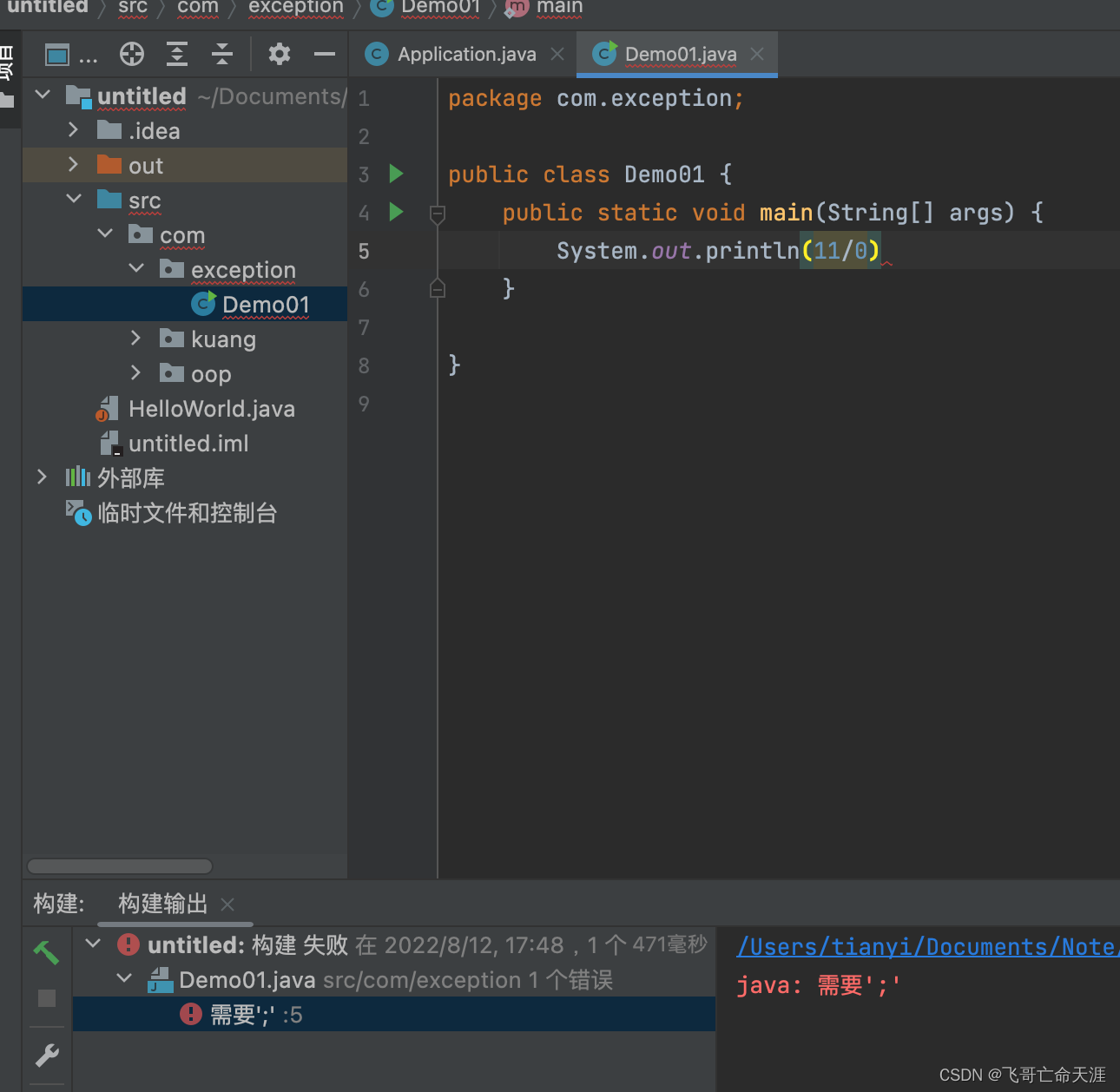
Task: Collapse all items in project tree
Action: point(222,54)
